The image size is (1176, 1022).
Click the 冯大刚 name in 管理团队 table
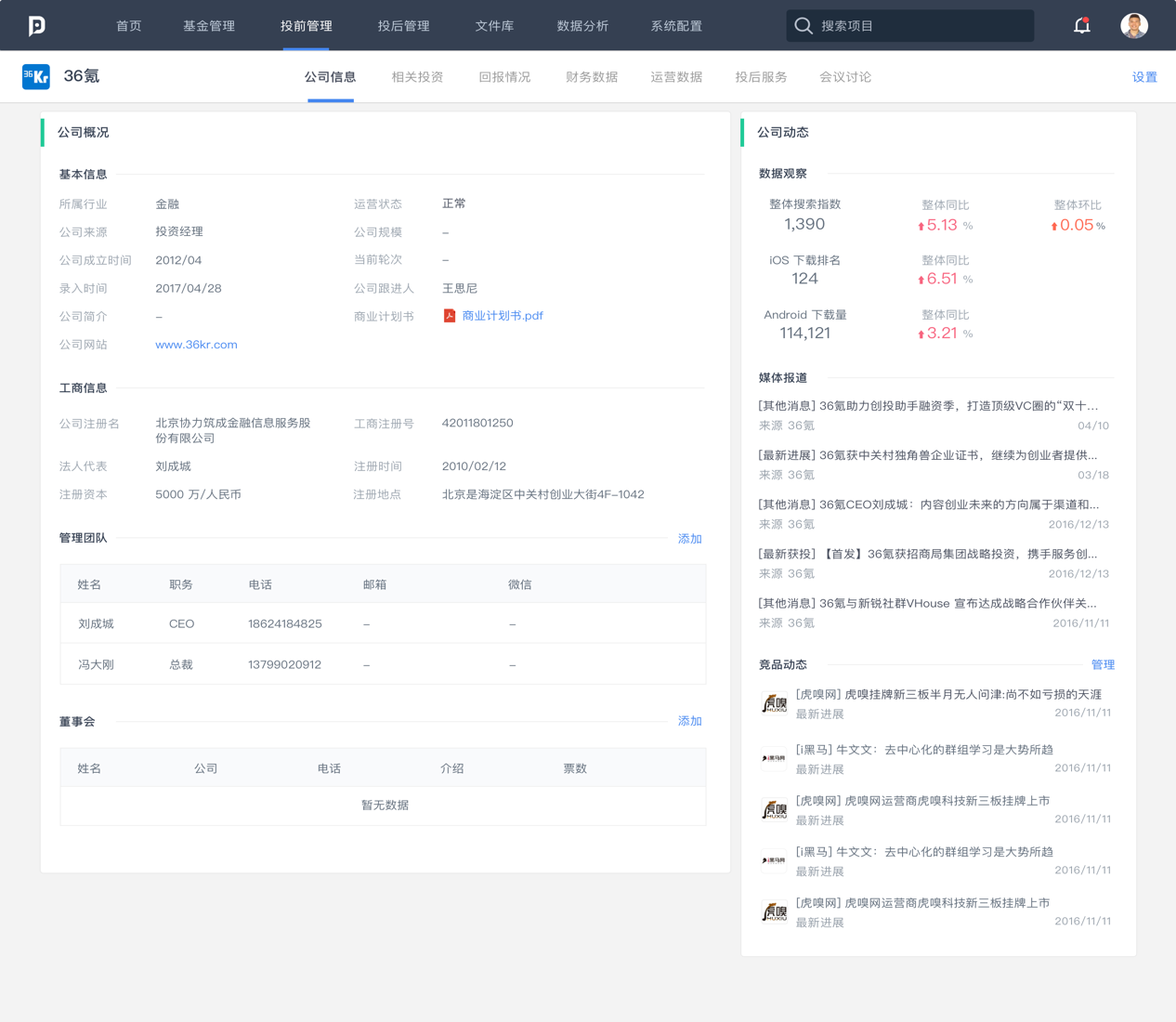96,665
